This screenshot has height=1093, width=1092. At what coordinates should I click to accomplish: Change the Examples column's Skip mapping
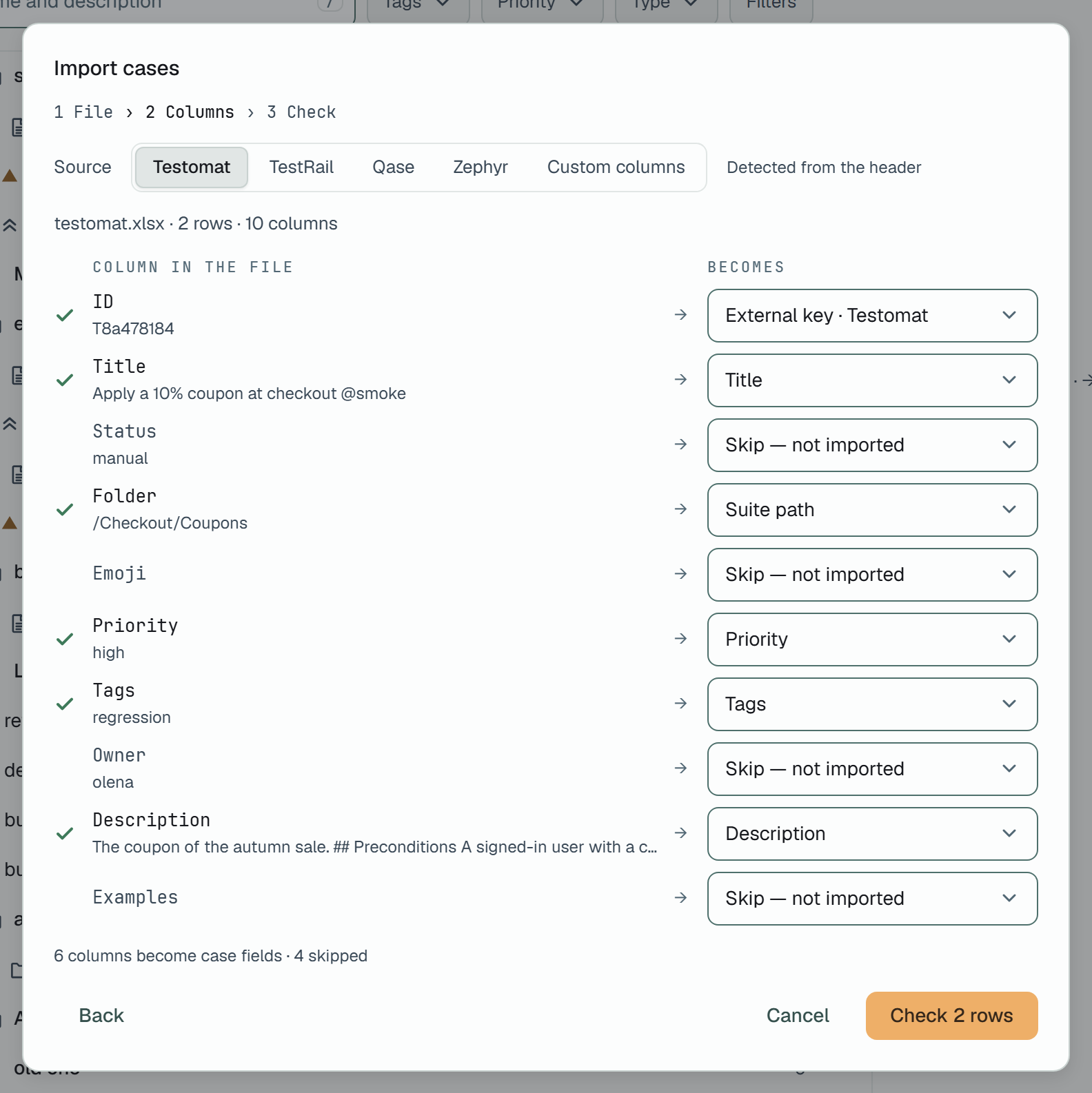[x=872, y=899]
